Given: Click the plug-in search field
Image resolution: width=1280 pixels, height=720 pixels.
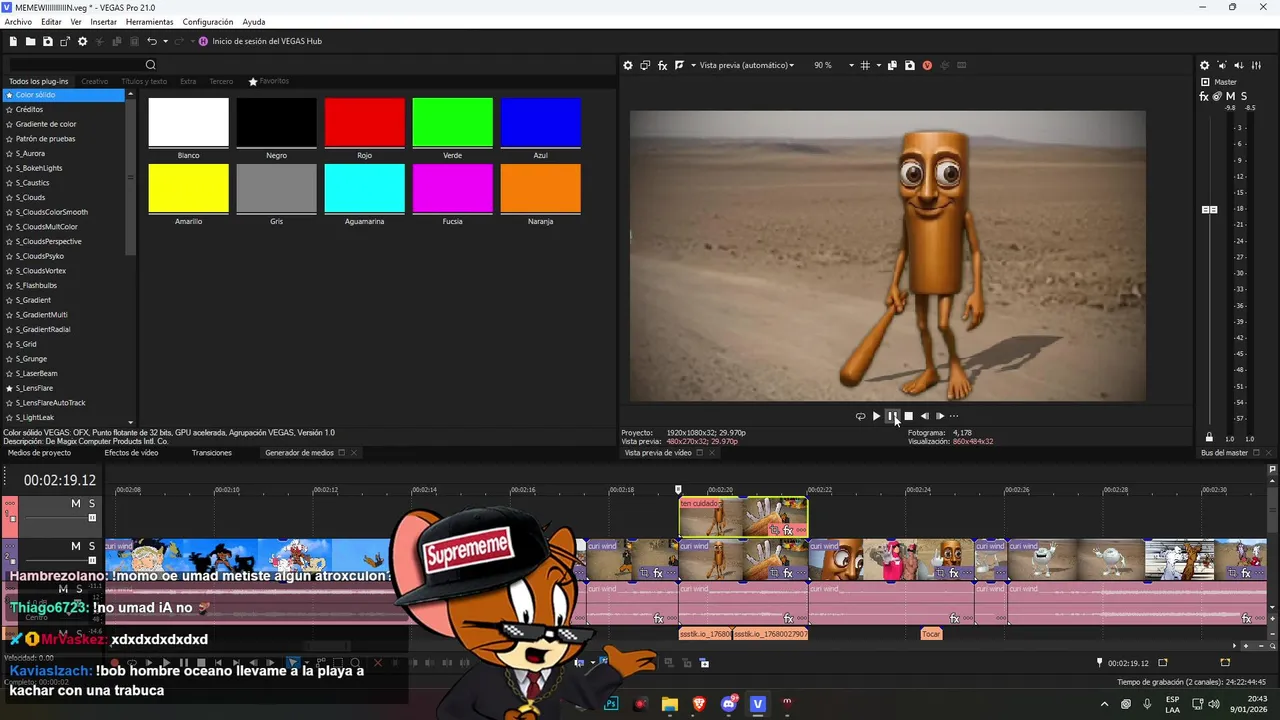Looking at the screenshot, I should pos(76,65).
